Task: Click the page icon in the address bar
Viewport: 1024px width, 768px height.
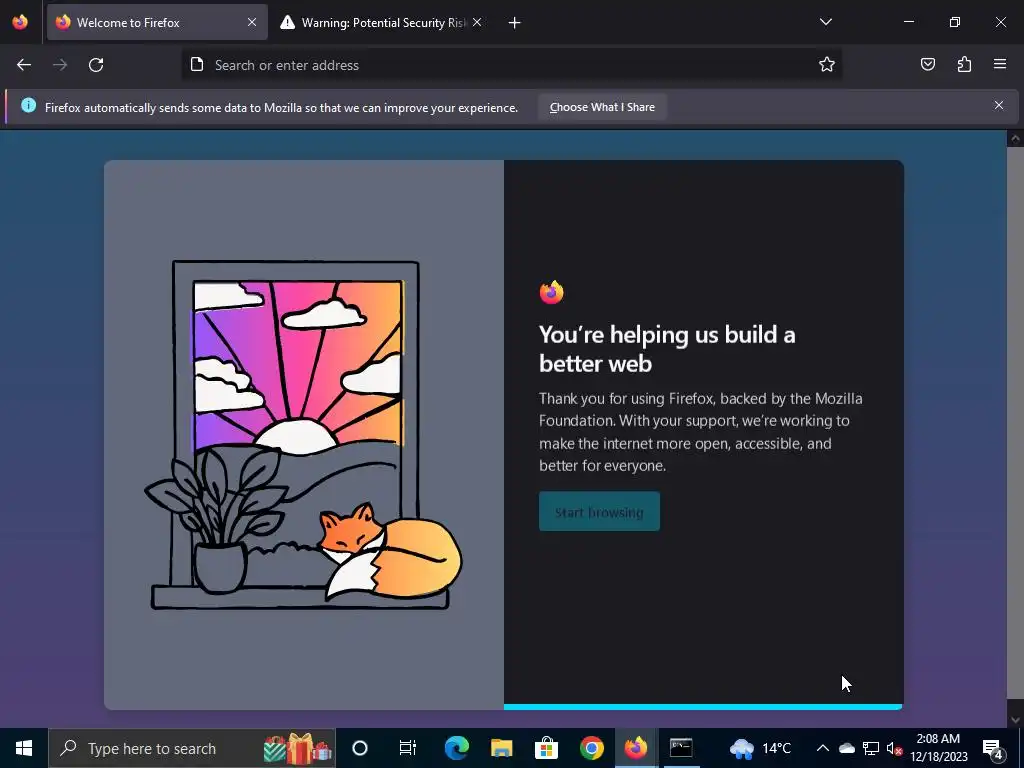Action: pos(197,64)
